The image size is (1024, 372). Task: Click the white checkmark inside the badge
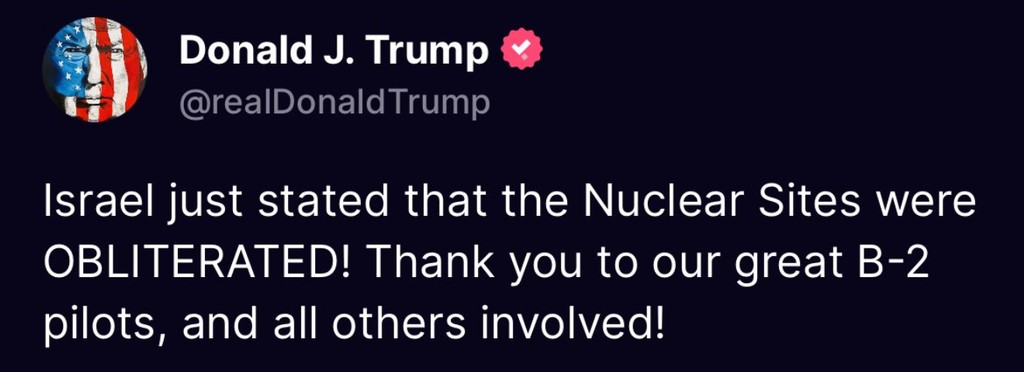tap(520, 50)
